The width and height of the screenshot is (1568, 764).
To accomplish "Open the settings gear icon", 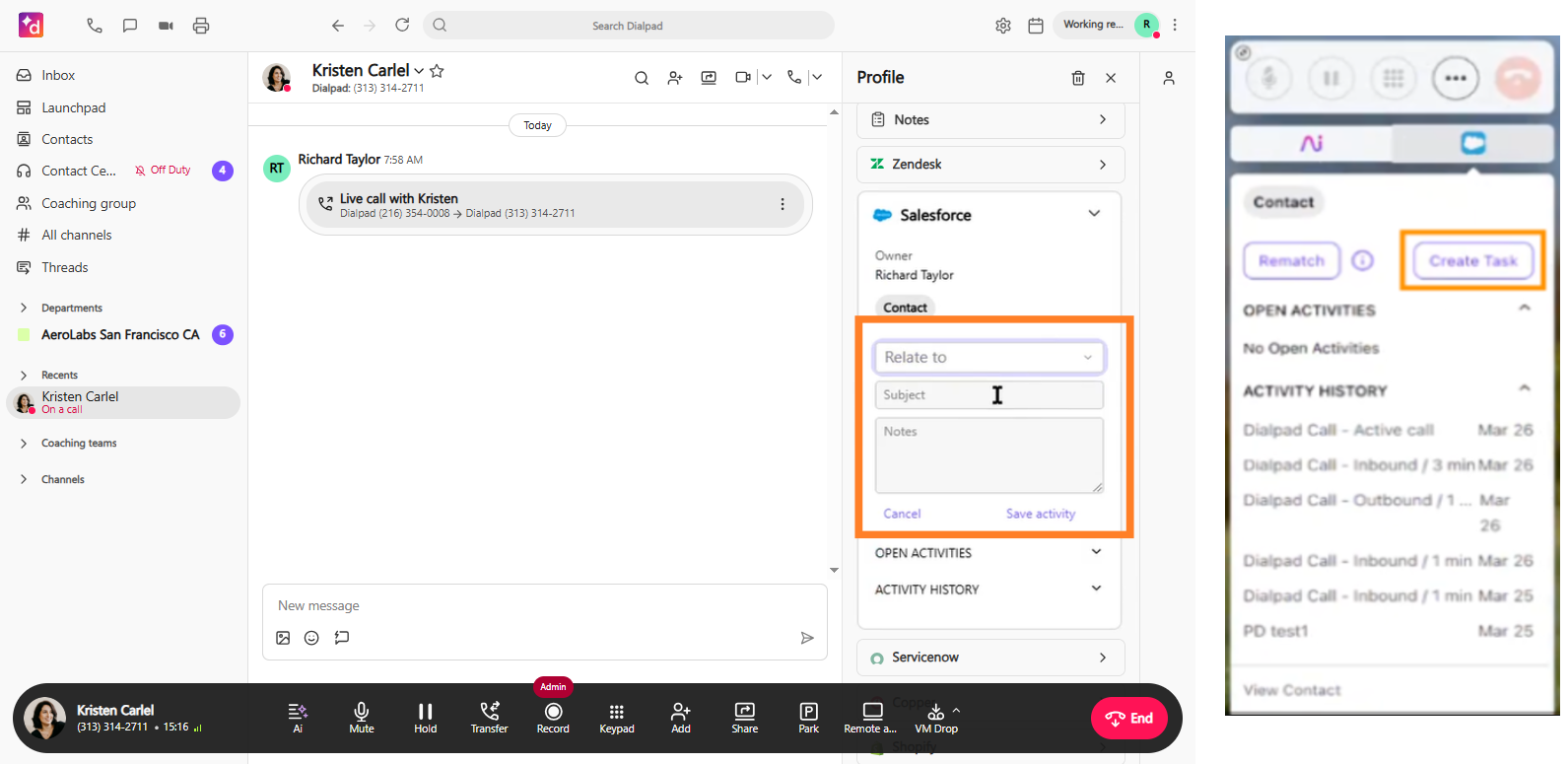I will tap(1003, 26).
